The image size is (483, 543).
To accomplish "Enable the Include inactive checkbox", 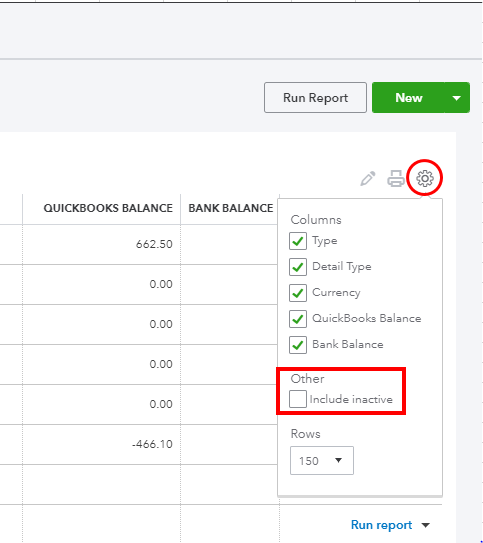I will click(298, 399).
